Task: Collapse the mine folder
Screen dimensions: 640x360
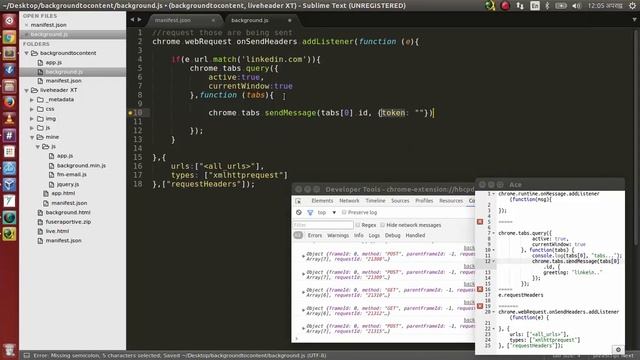Action: 32,137
